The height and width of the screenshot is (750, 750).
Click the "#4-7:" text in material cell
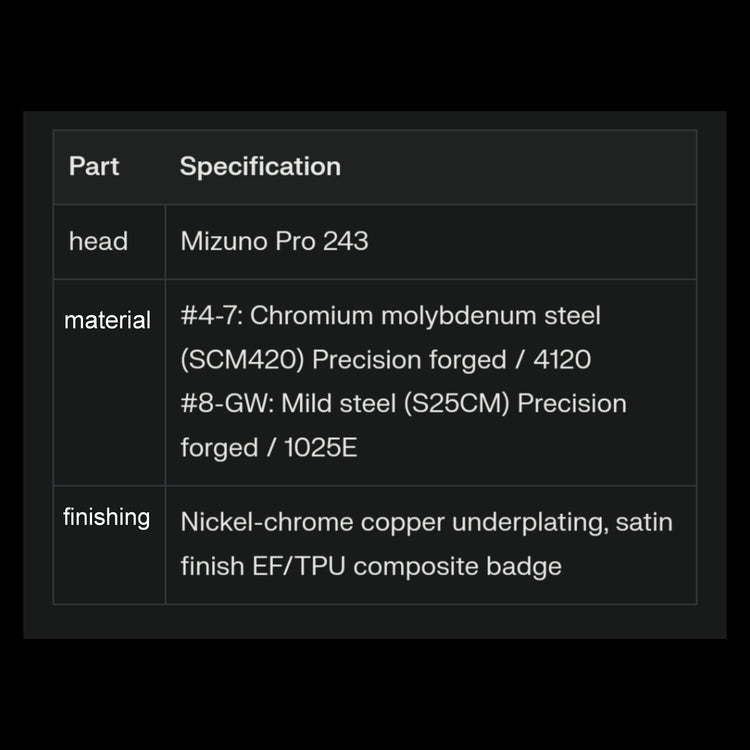[x=211, y=316]
